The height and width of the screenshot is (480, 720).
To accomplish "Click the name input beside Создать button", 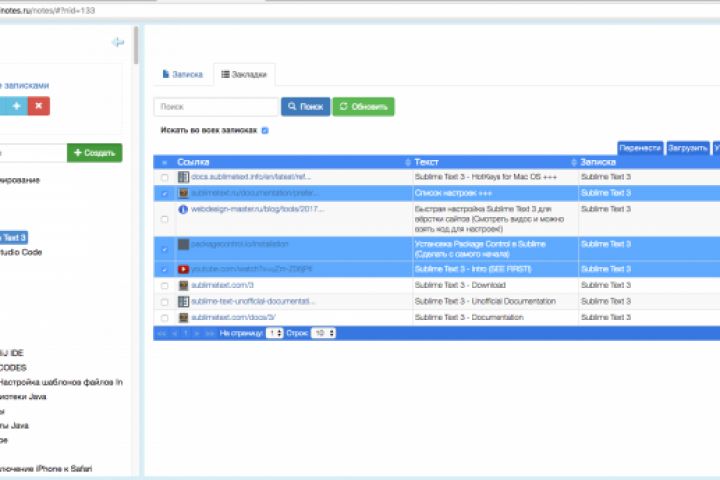I will pyautogui.click(x=33, y=153).
